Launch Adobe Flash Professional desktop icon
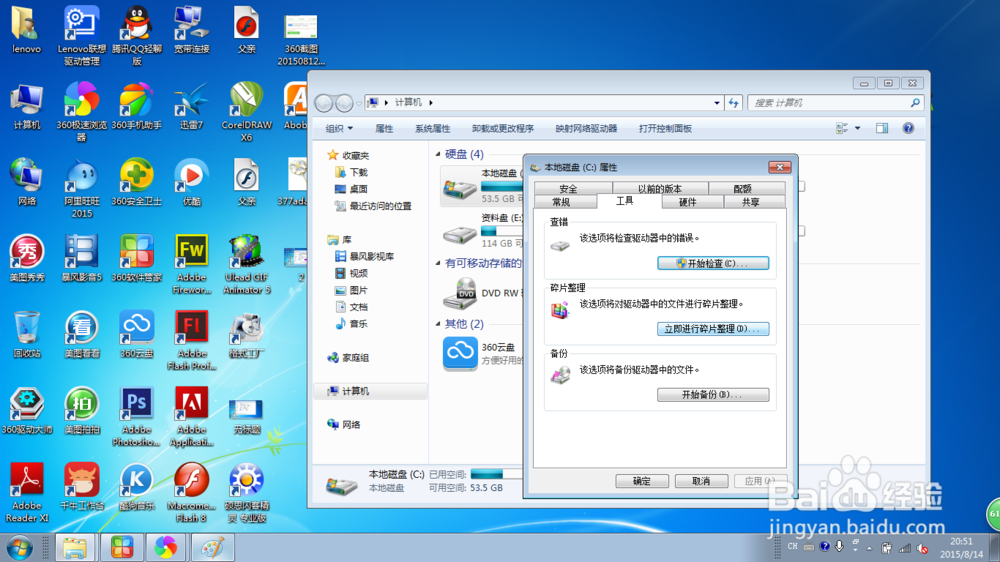This screenshot has height=562, width=1000. pyautogui.click(x=191, y=340)
